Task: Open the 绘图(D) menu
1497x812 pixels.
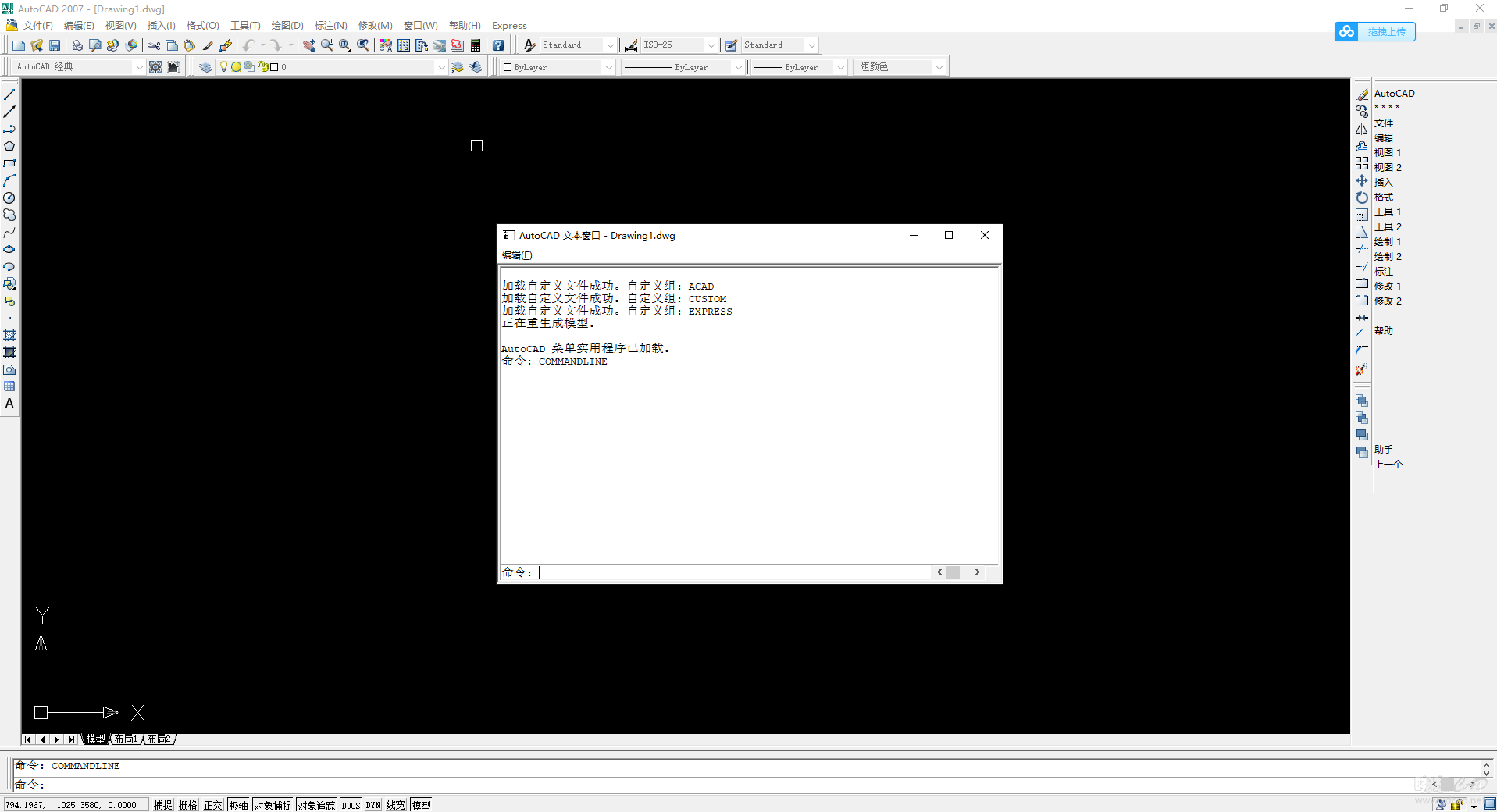Action: pos(287,26)
